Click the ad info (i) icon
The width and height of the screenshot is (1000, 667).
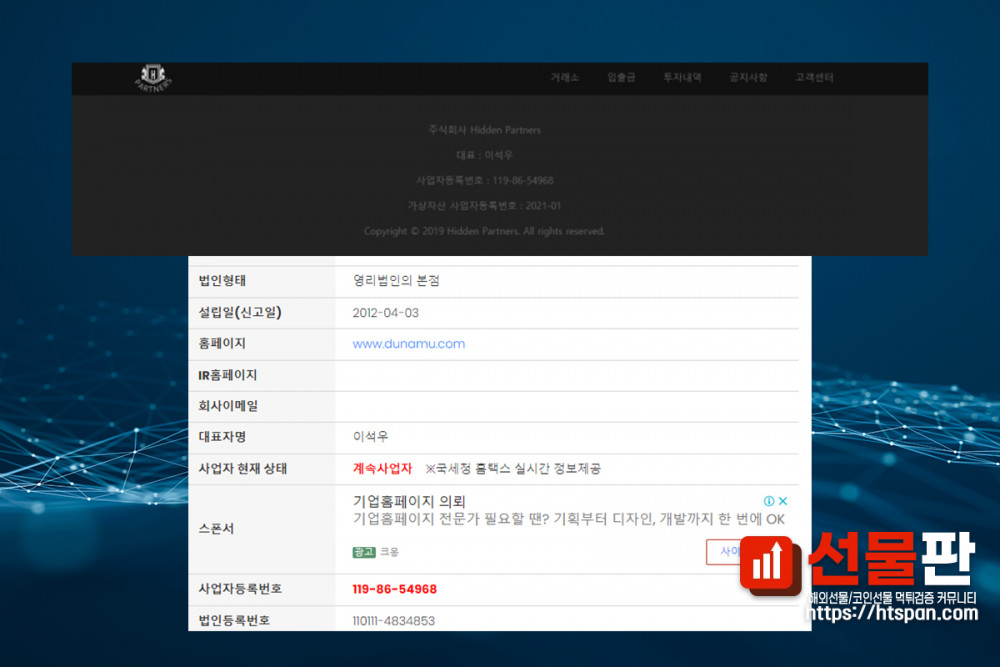point(769,501)
